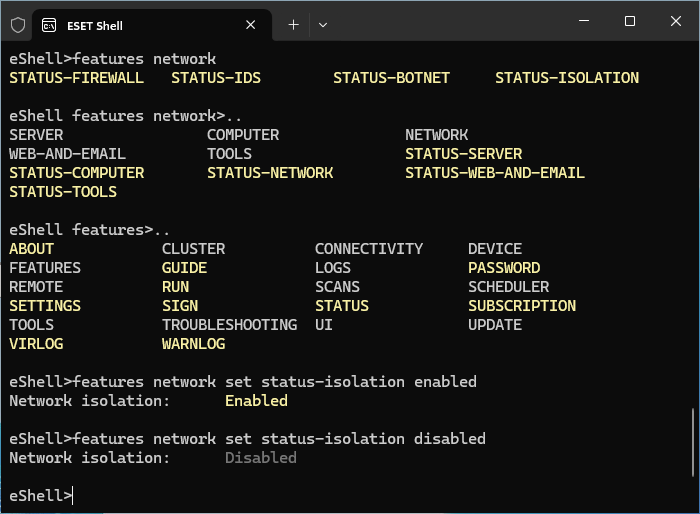Viewport: 700px width, 514px height.
Task: Select the ESET Shell tab
Action: (152, 25)
